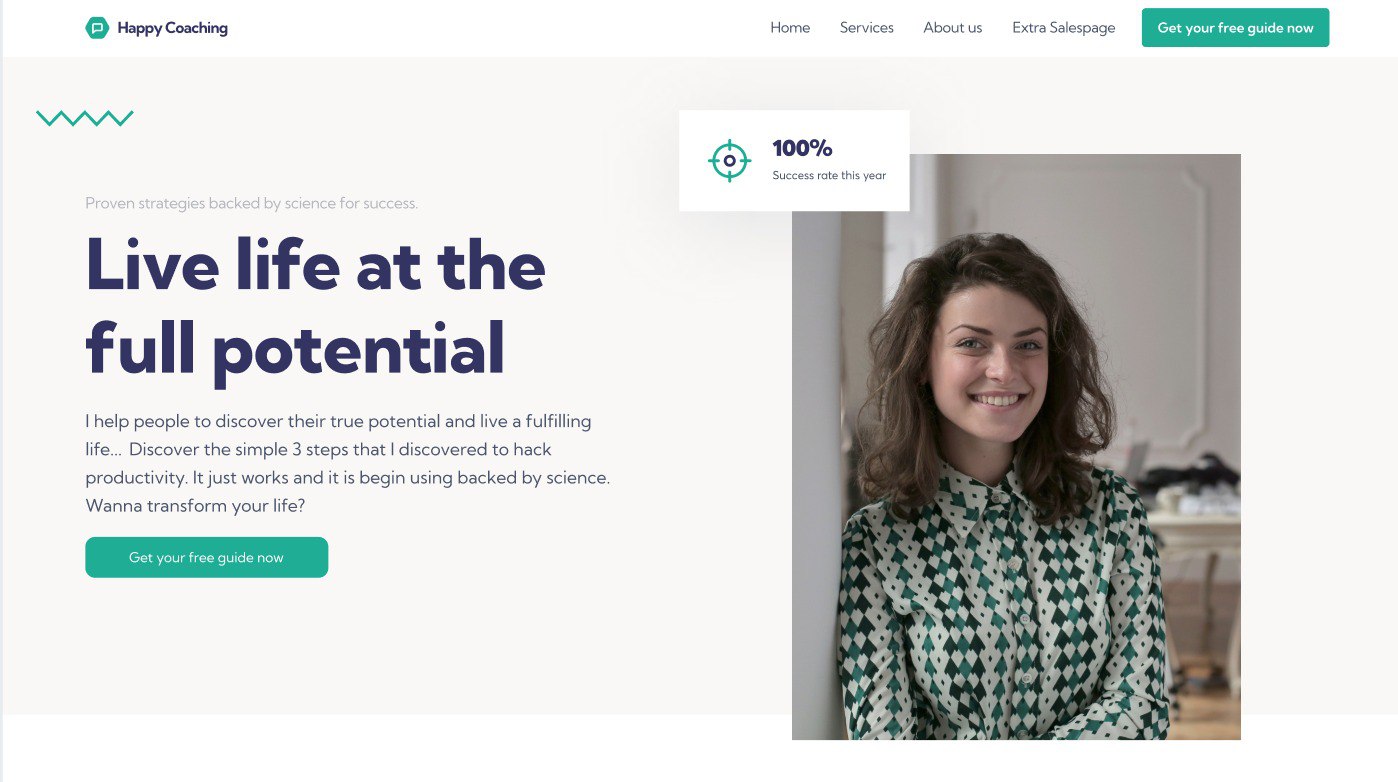Click the headline line Live life at the

[316, 265]
